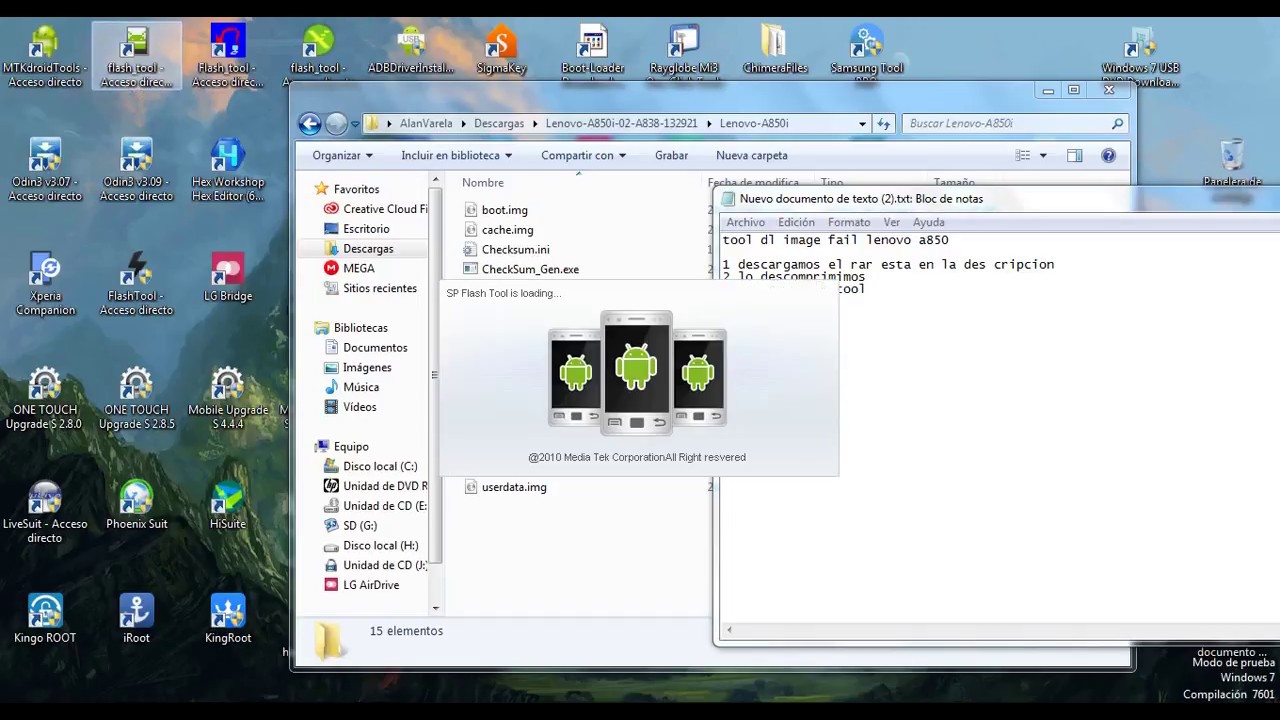This screenshot has height=720, width=1280.
Task: Launch Mobile Upgrade S 4.4.4 icon
Action: click(228, 399)
